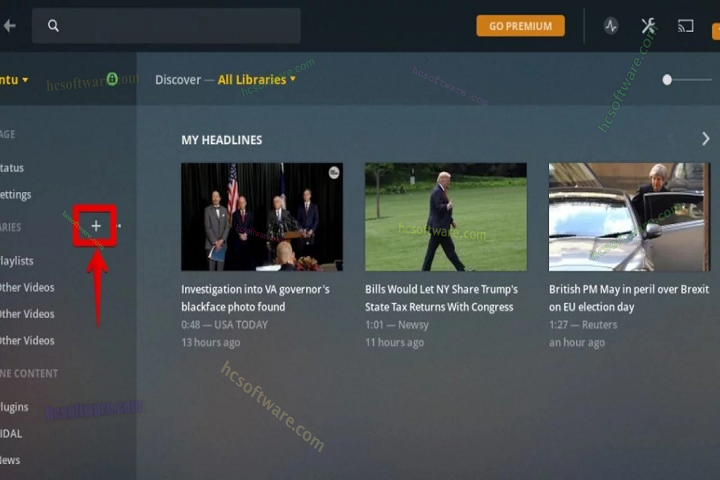Open headline 'British PM May in peril over Brexit'
Image resolution: width=720 pixels, height=480 pixels.
[x=629, y=298]
